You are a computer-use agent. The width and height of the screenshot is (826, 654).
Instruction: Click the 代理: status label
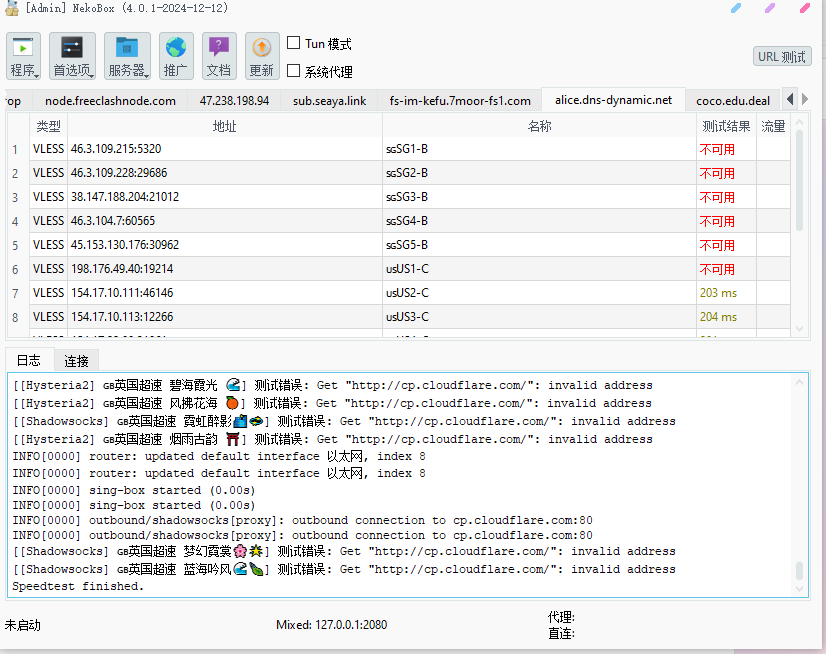(x=561, y=617)
